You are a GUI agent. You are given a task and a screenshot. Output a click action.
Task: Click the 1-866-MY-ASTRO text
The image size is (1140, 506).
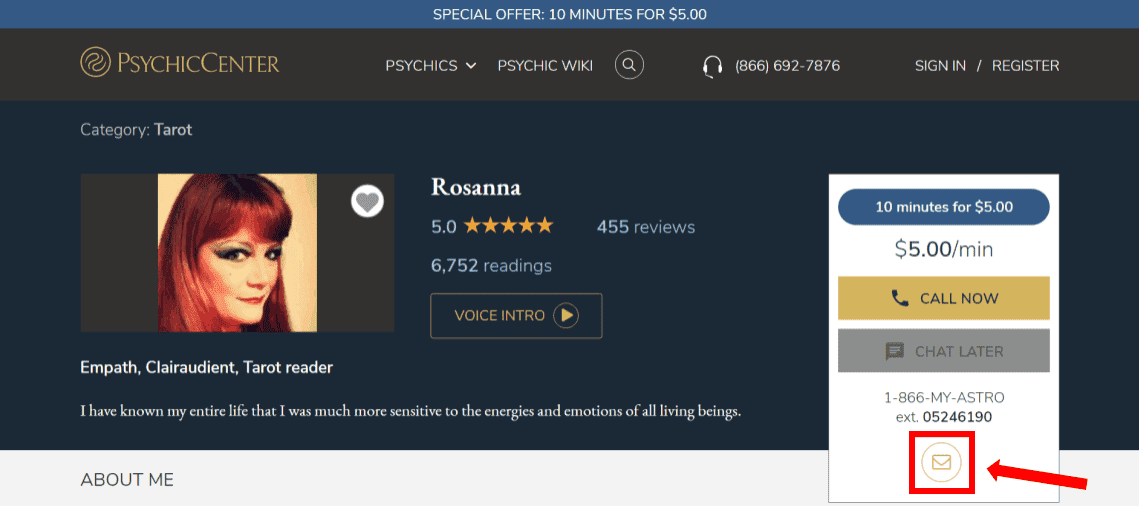click(x=944, y=398)
